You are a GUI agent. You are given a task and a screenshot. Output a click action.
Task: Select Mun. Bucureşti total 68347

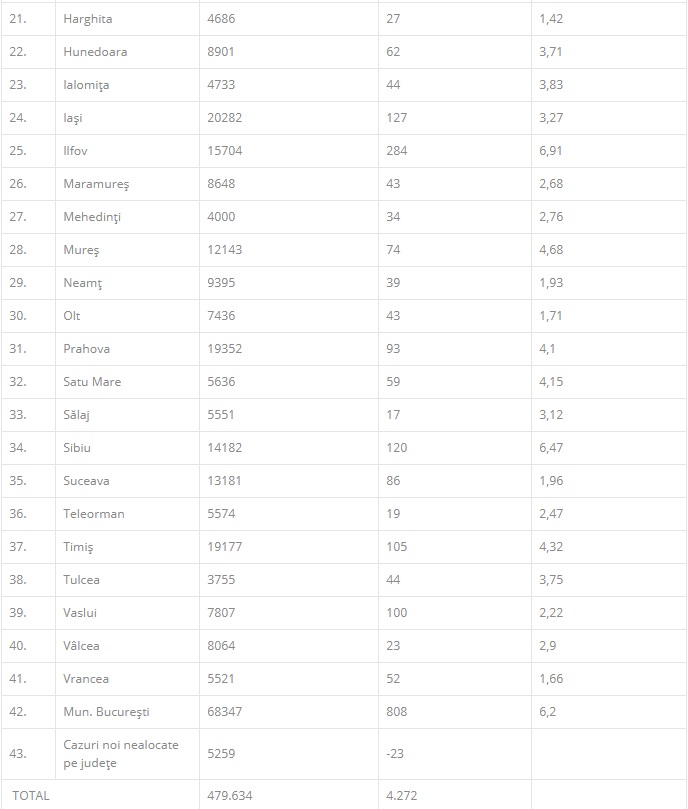(x=225, y=713)
